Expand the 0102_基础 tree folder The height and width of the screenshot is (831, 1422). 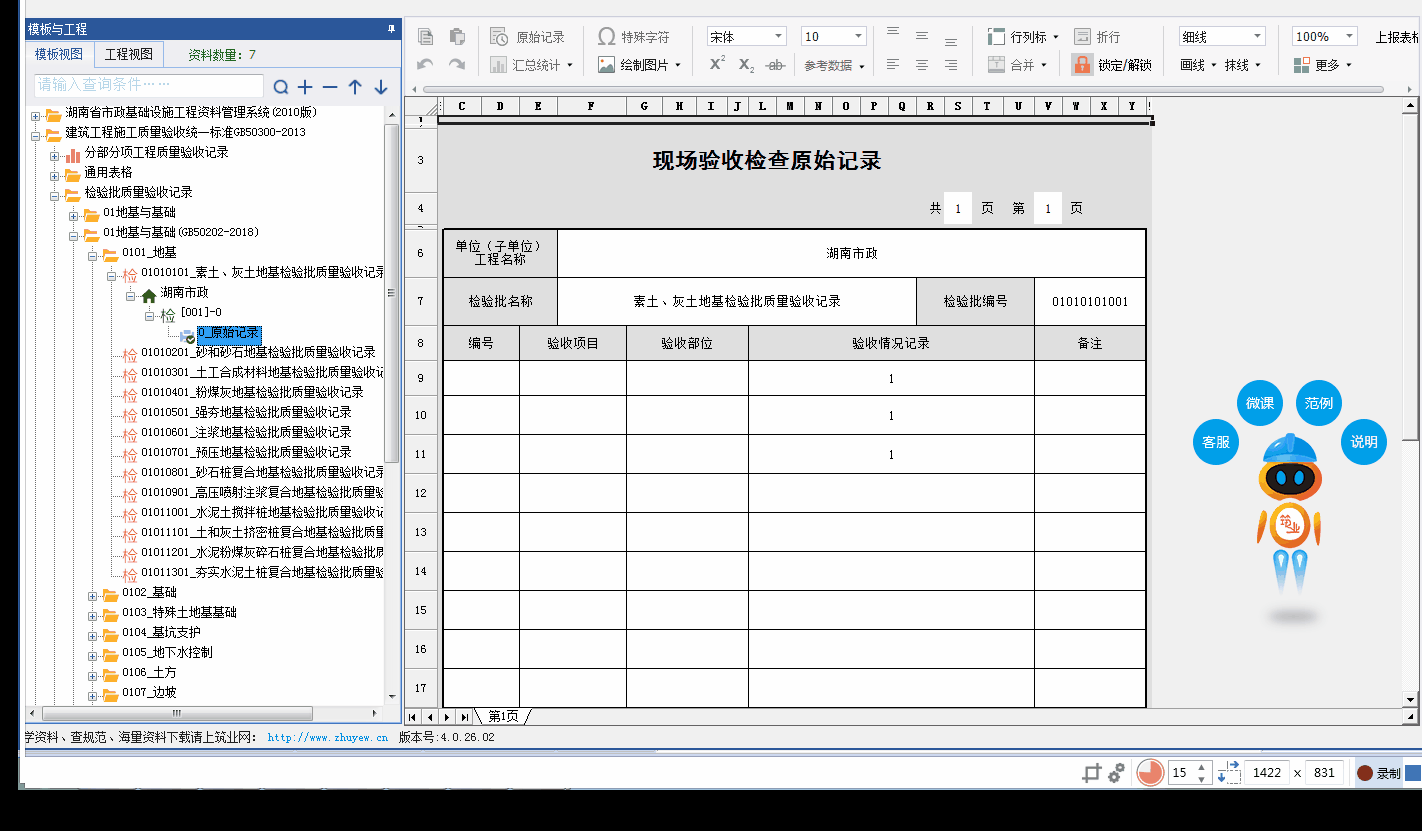[93, 593]
